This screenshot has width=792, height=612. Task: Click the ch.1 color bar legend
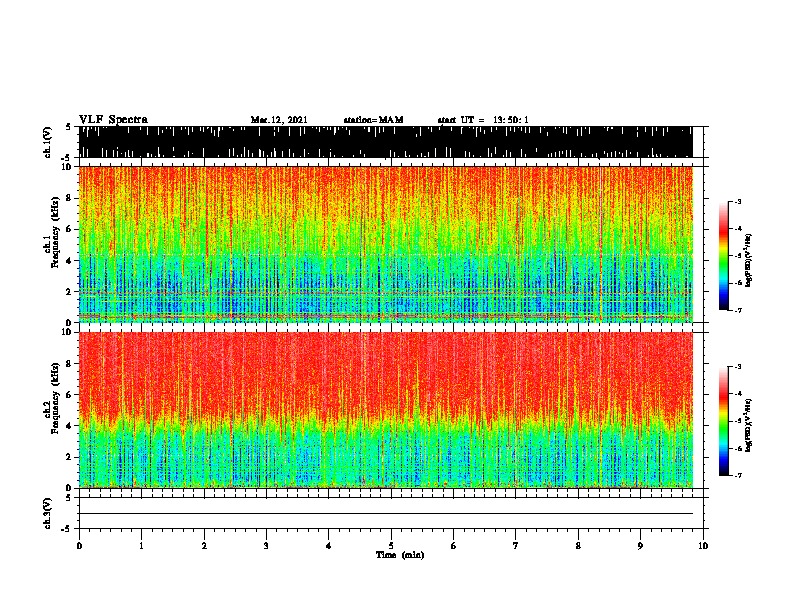pyautogui.click(x=723, y=256)
